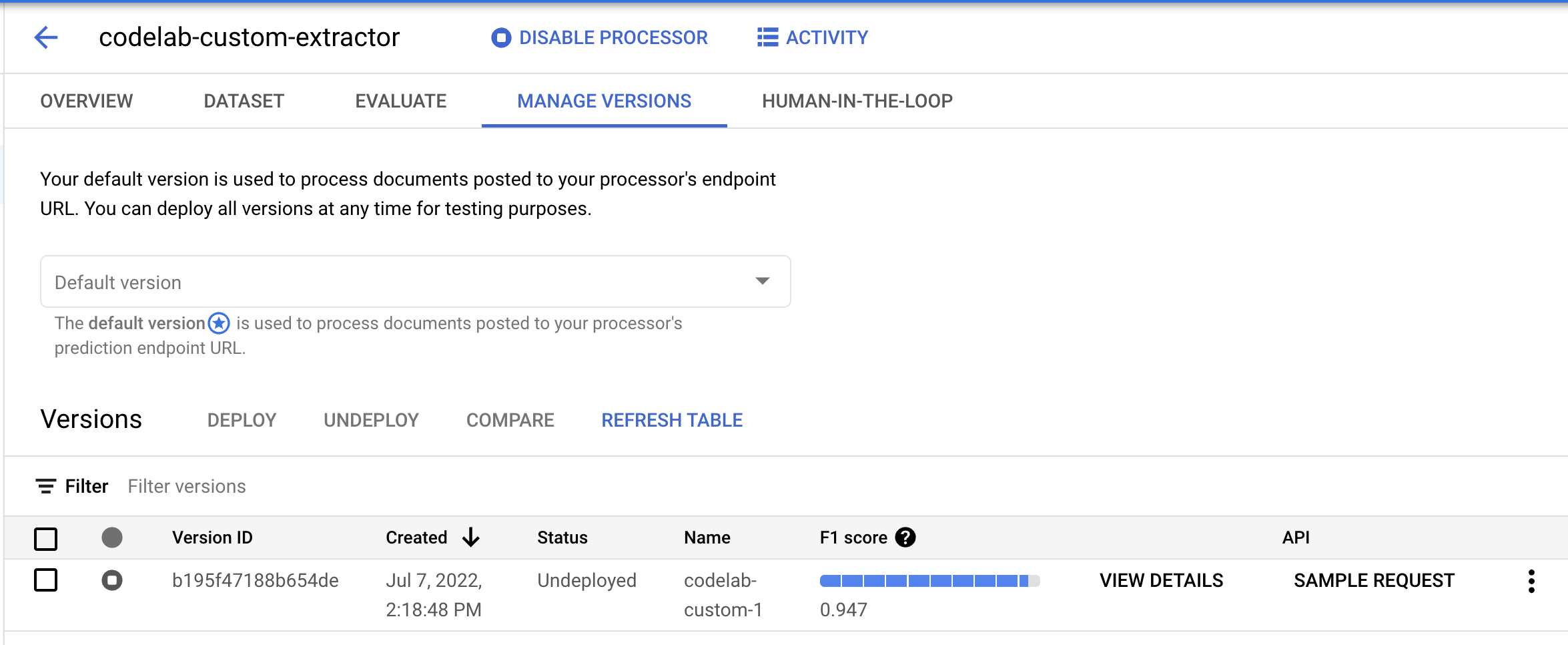Go to the Dataset tab
The width and height of the screenshot is (1568, 645).
pos(244,101)
